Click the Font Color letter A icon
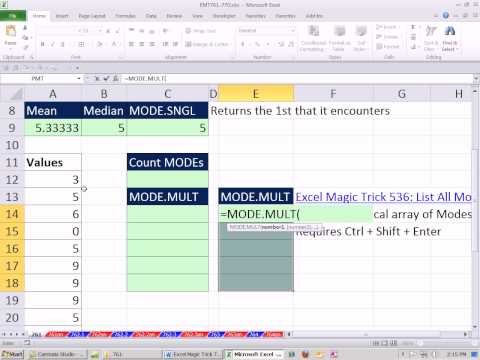The image size is (480, 360). [x=114, y=44]
